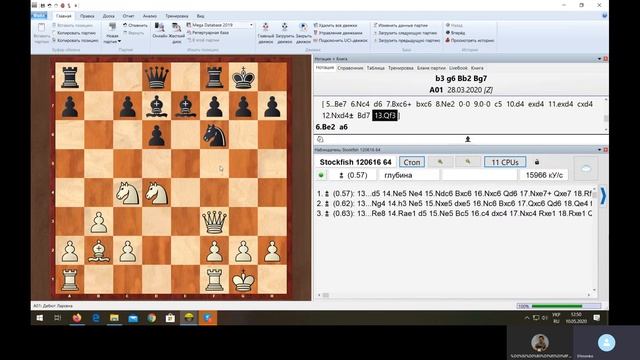The width and height of the screenshot is (640, 360).
Task: Click the white knight on d4
Action: click(157, 193)
